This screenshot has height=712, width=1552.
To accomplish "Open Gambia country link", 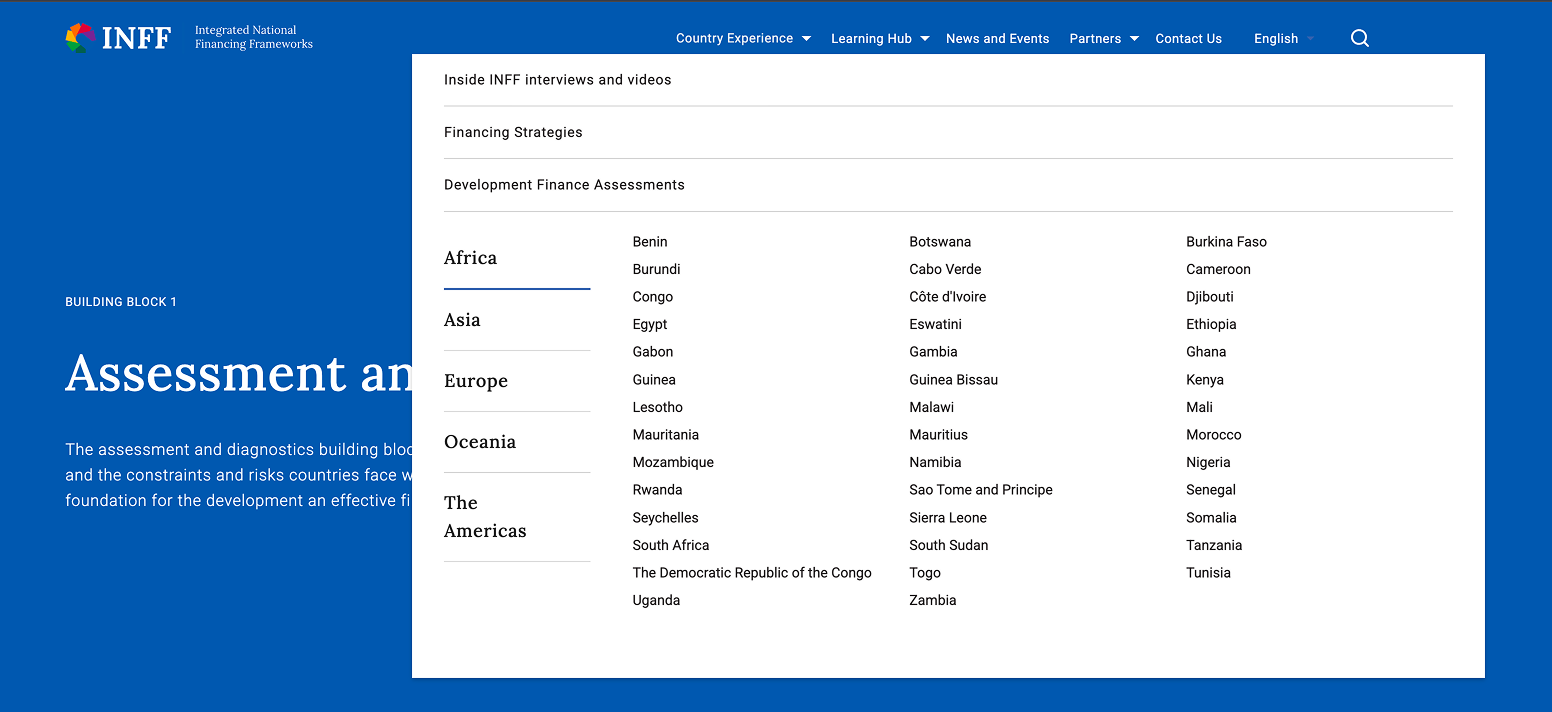I will point(933,352).
